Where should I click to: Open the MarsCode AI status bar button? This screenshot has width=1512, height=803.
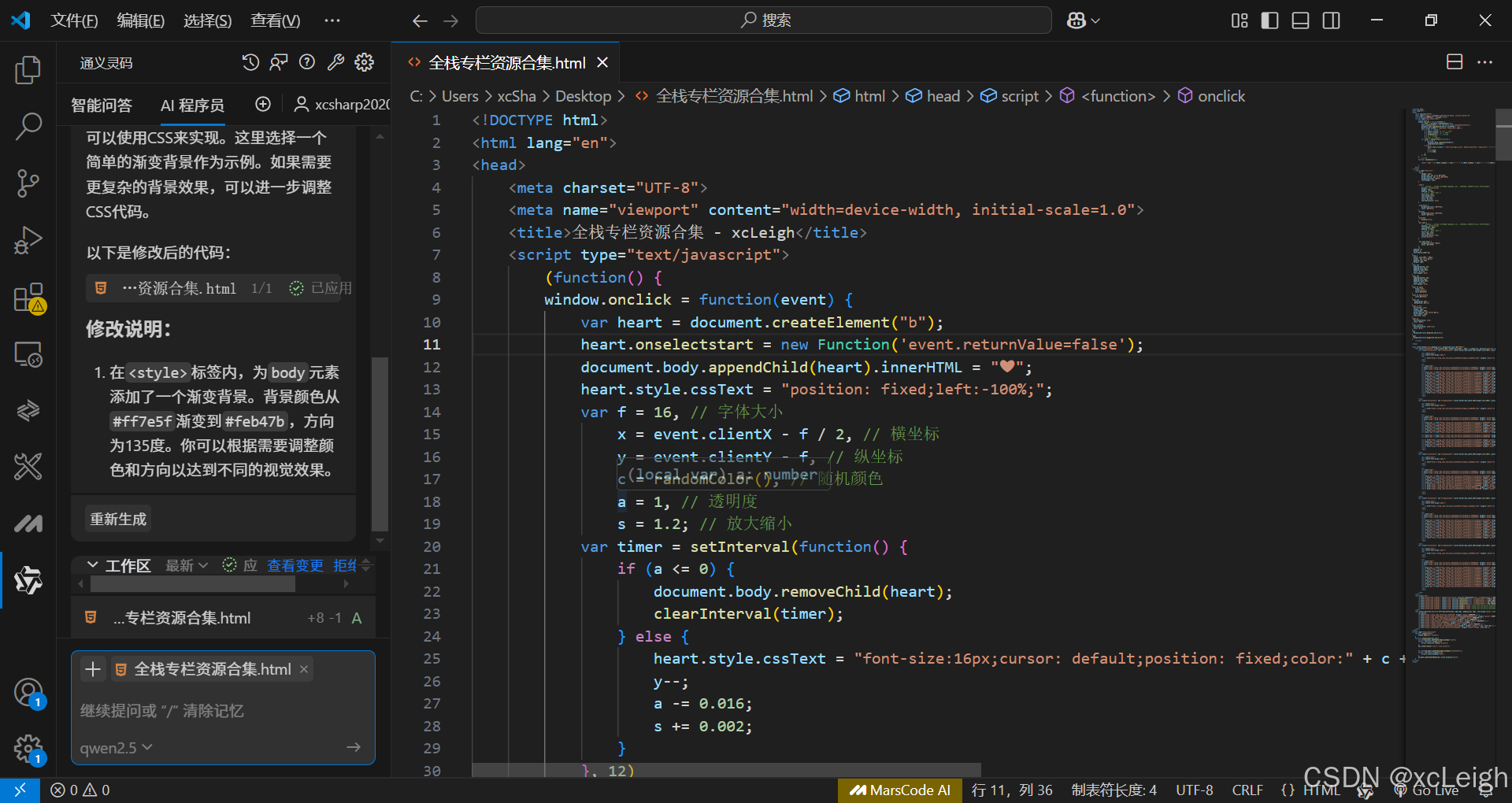click(x=899, y=790)
